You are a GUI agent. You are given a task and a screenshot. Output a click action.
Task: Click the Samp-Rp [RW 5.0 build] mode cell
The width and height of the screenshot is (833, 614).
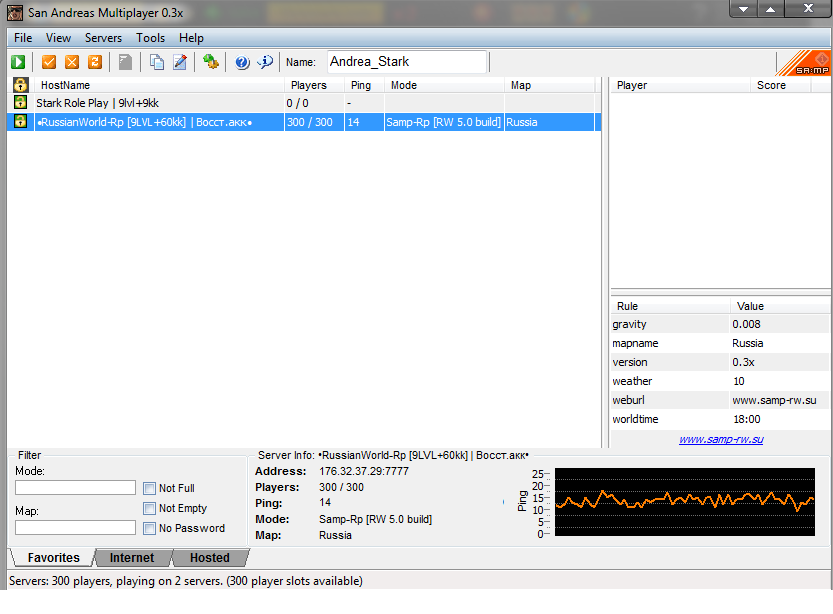click(444, 122)
